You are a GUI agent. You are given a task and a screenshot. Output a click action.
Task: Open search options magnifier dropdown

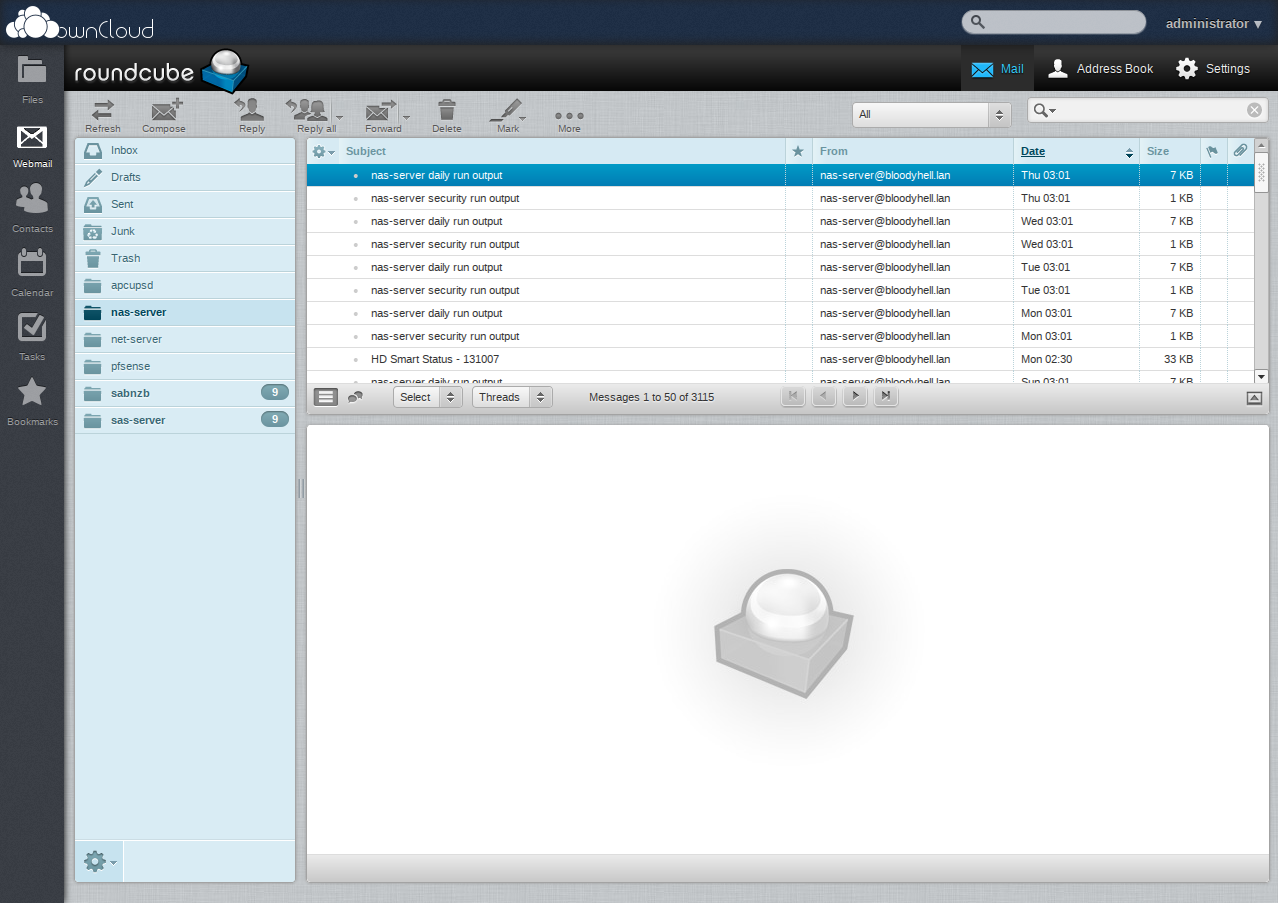tap(1045, 110)
